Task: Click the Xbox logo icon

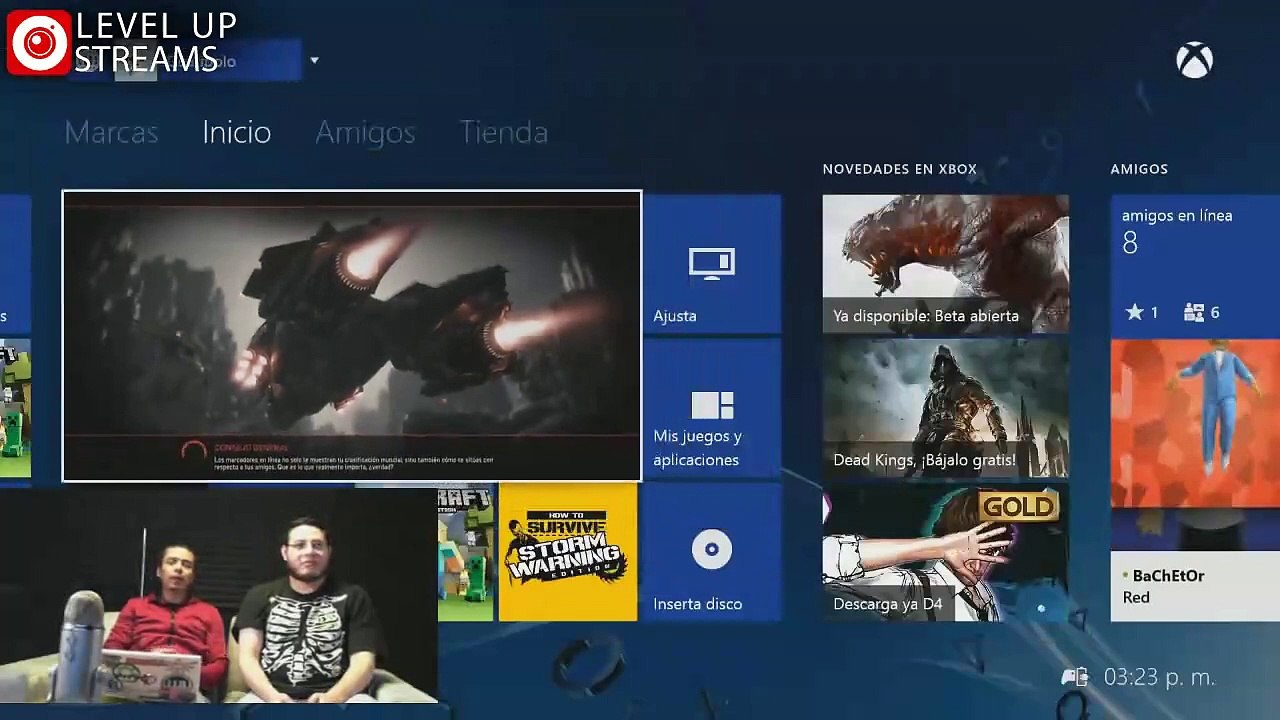Action: (x=1194, y=61)
